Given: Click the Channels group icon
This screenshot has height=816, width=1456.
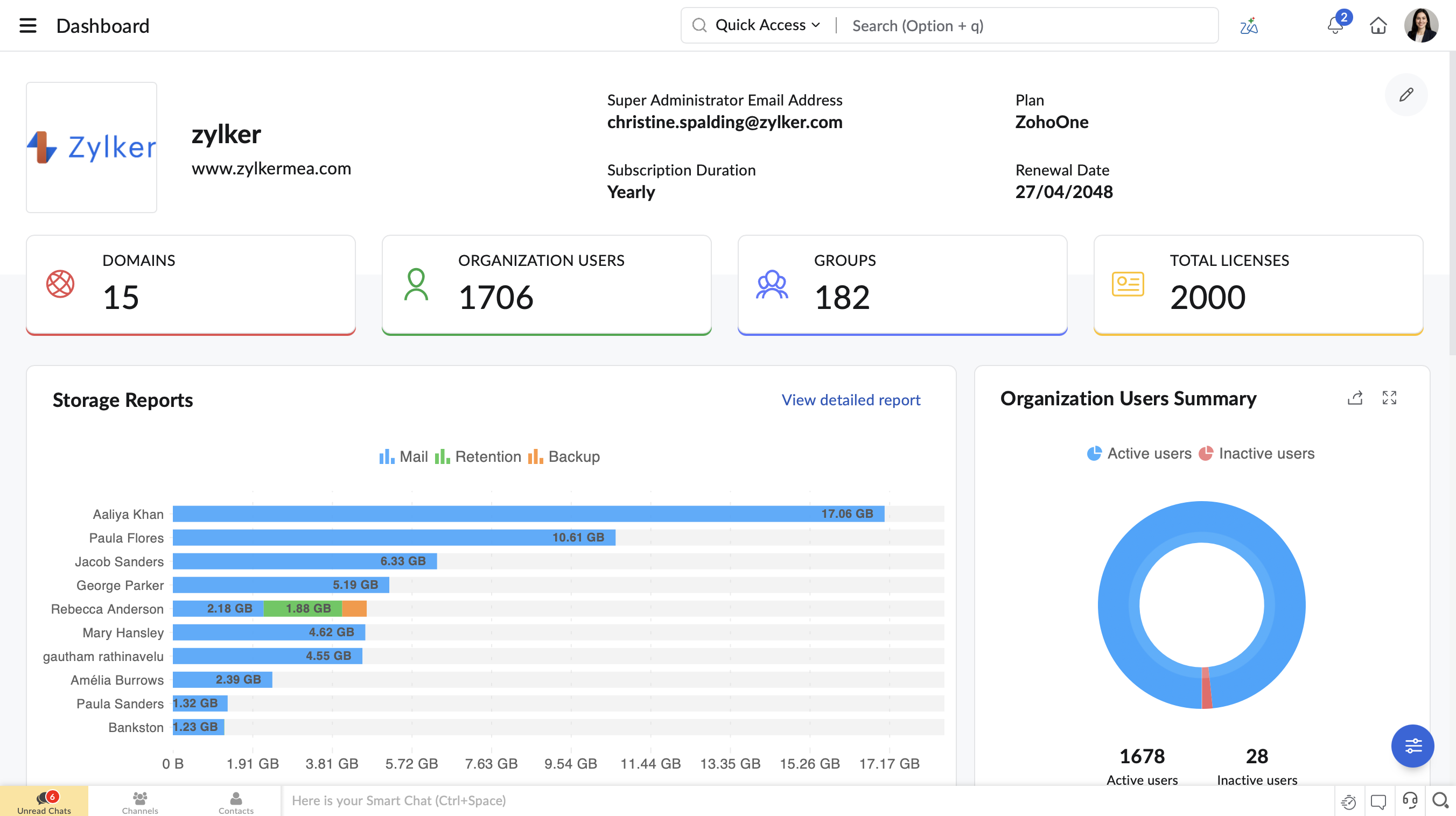Looking at the screenshot, I should pos(140,798).
